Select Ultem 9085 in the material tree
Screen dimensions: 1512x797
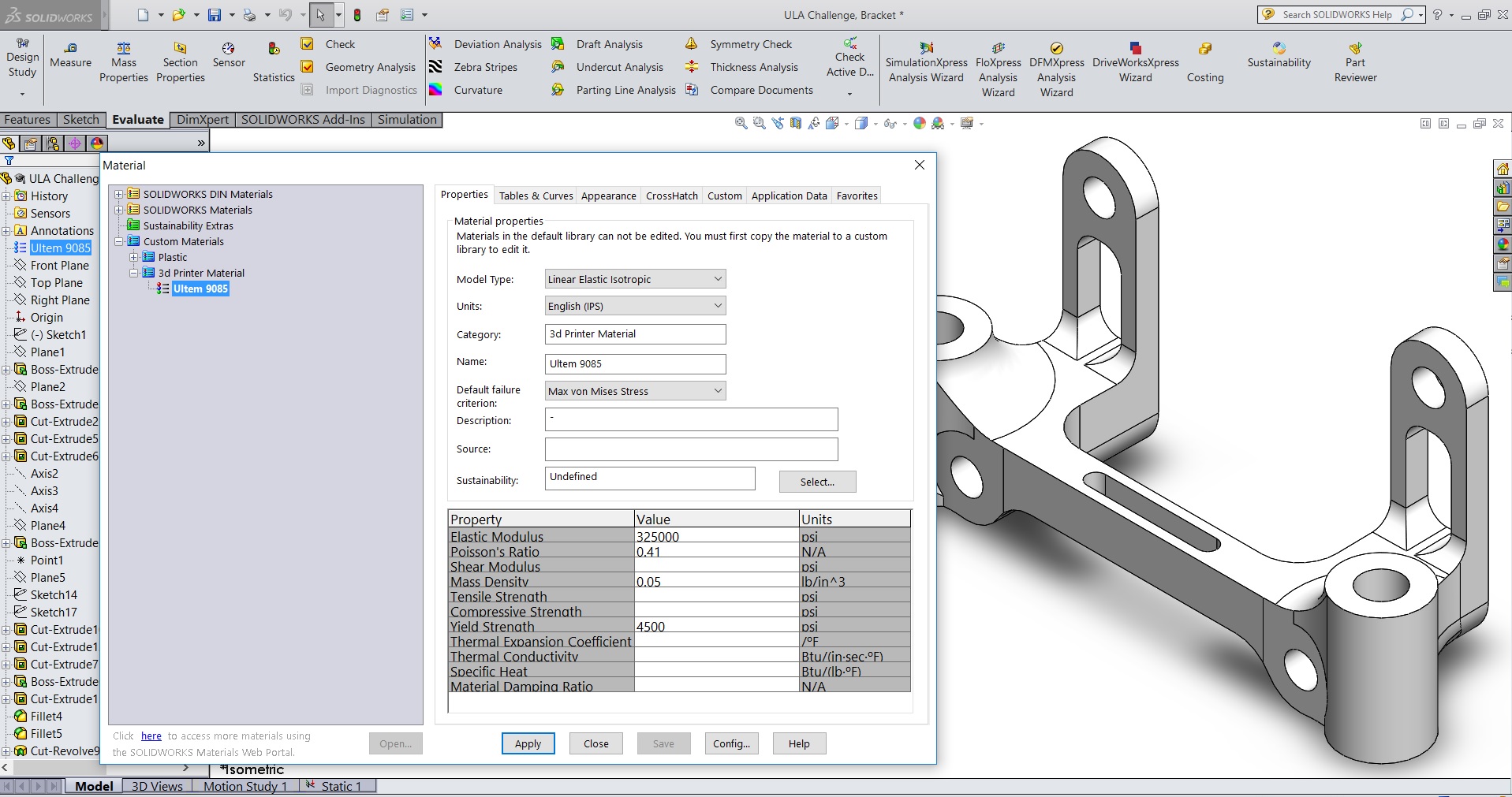click(x=200, y=289)
